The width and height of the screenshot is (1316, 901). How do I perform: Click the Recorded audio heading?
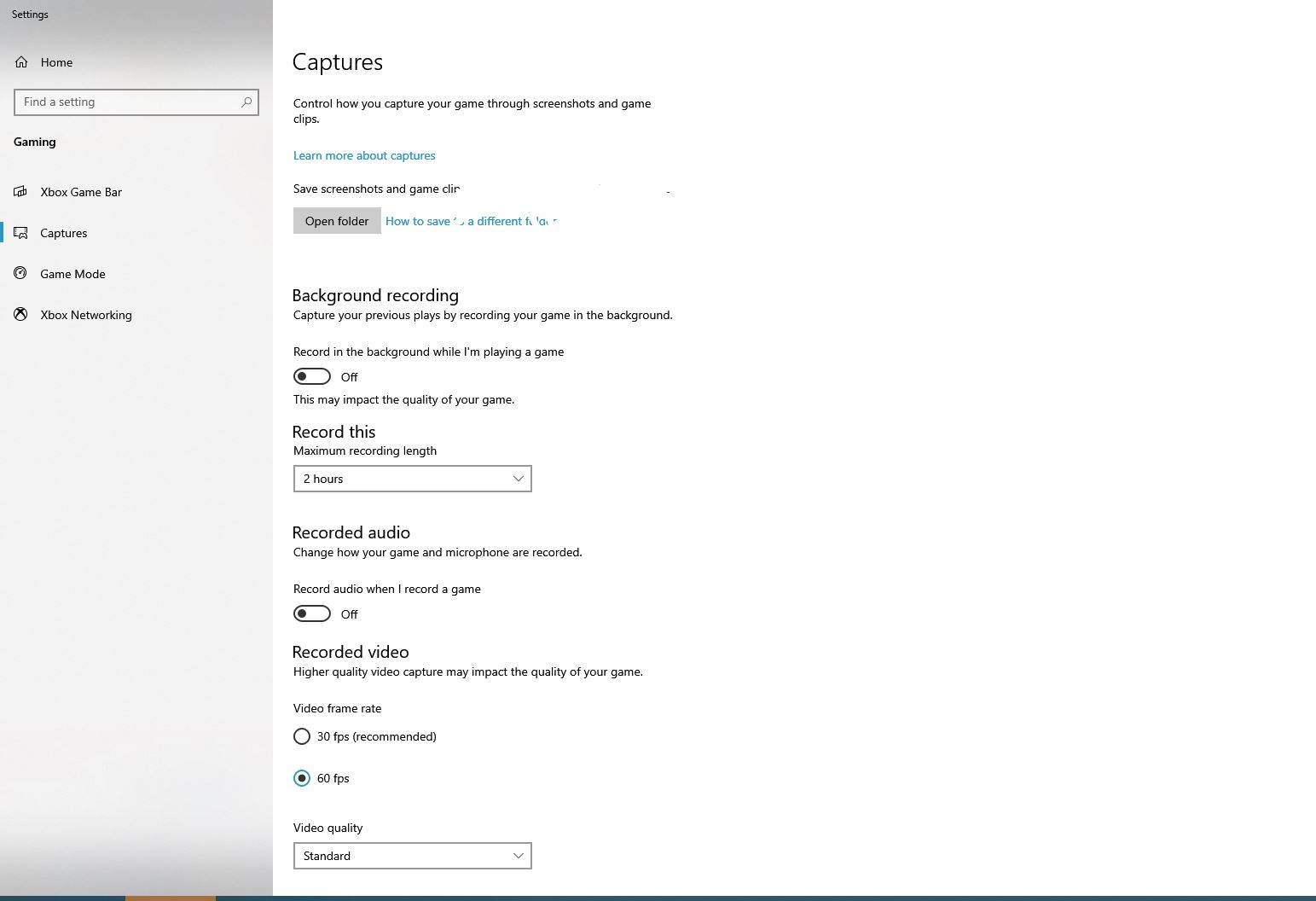pos(351,532)
